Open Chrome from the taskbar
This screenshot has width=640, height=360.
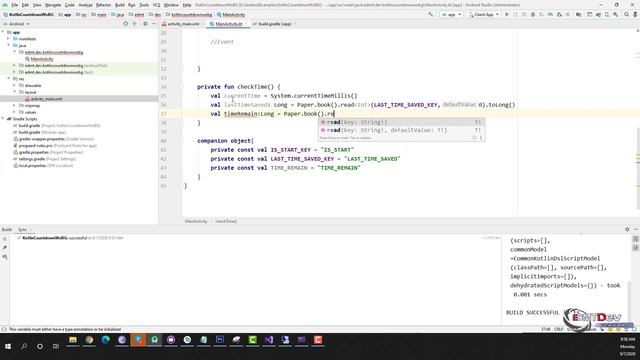89,340
